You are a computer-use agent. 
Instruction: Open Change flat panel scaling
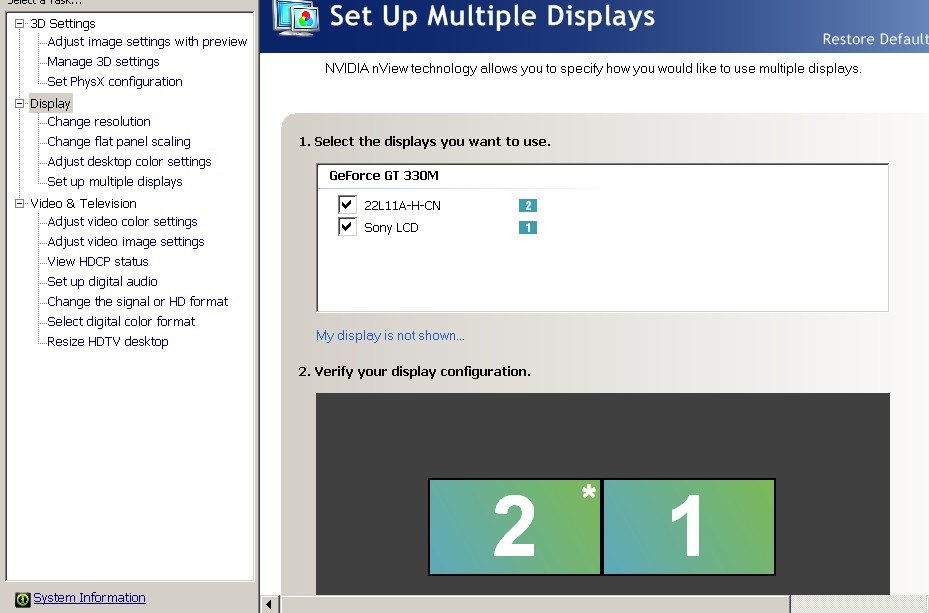point(119,142)
